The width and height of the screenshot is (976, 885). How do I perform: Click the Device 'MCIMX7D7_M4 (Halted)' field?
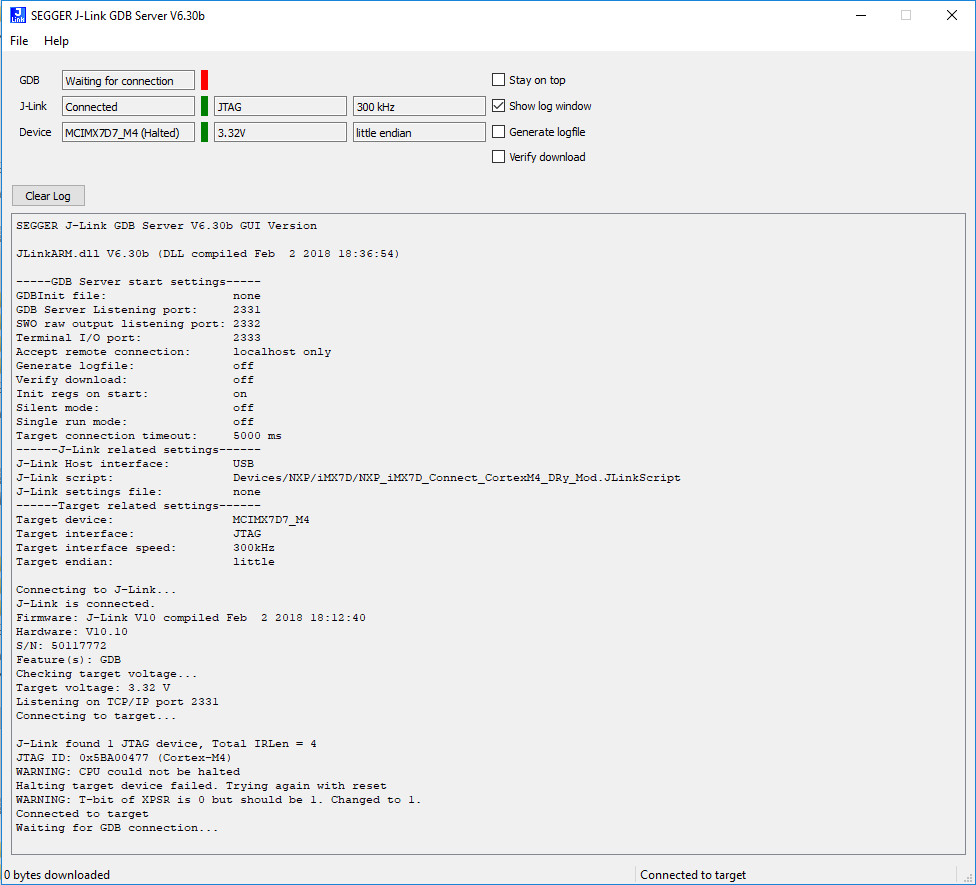point(128,132)
